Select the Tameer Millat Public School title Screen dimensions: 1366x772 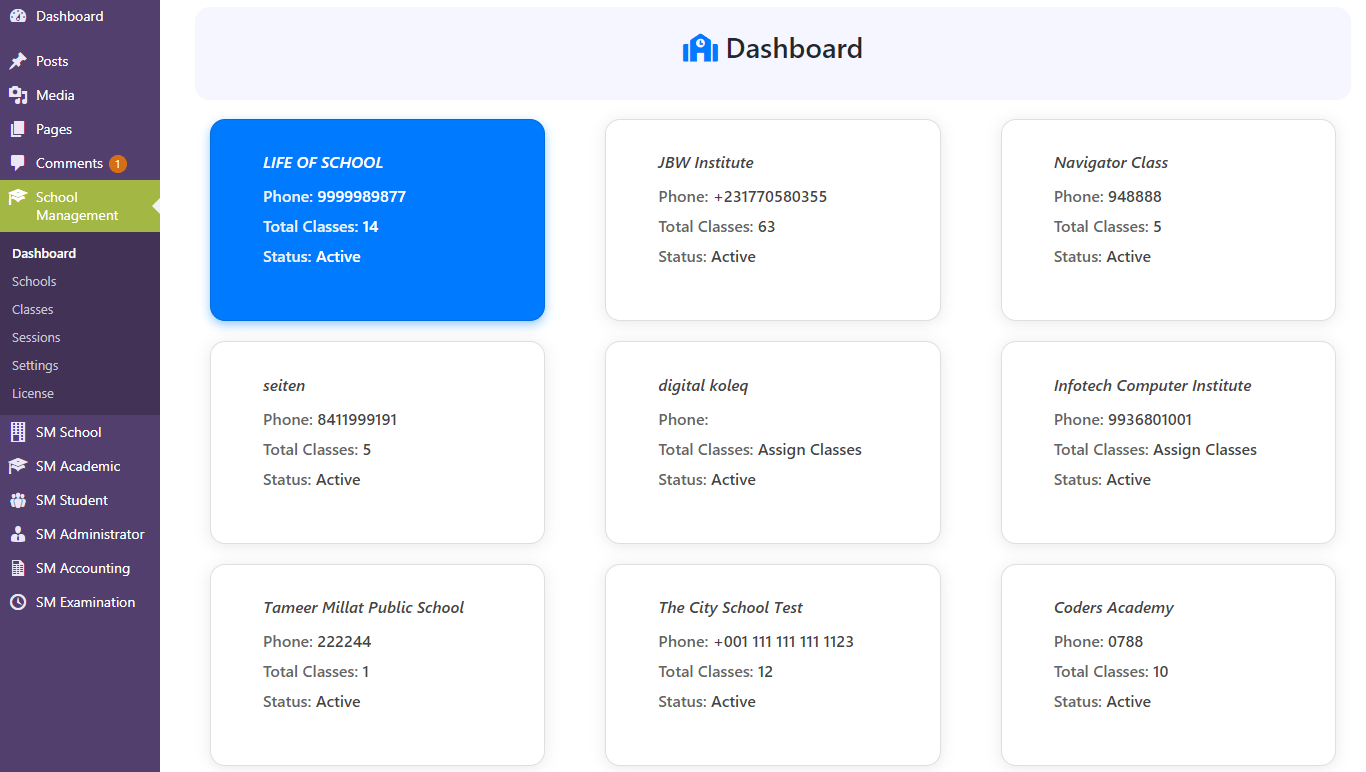click(x=364, y=607)
